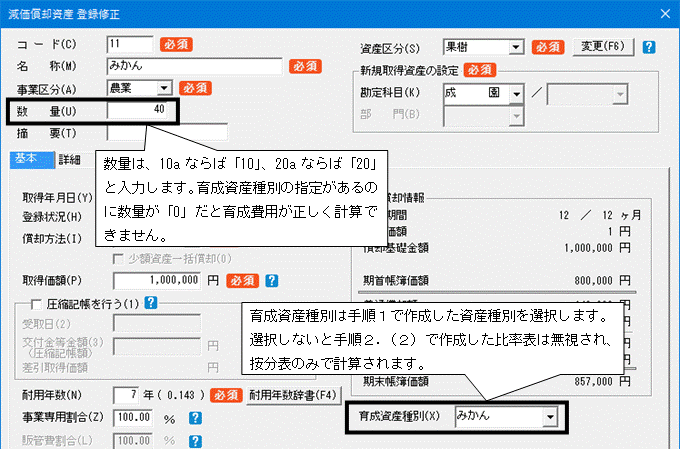680x449 pixels.
Task: Open help icon next to 事業専用割合 field
Action: tap(195, 418)
